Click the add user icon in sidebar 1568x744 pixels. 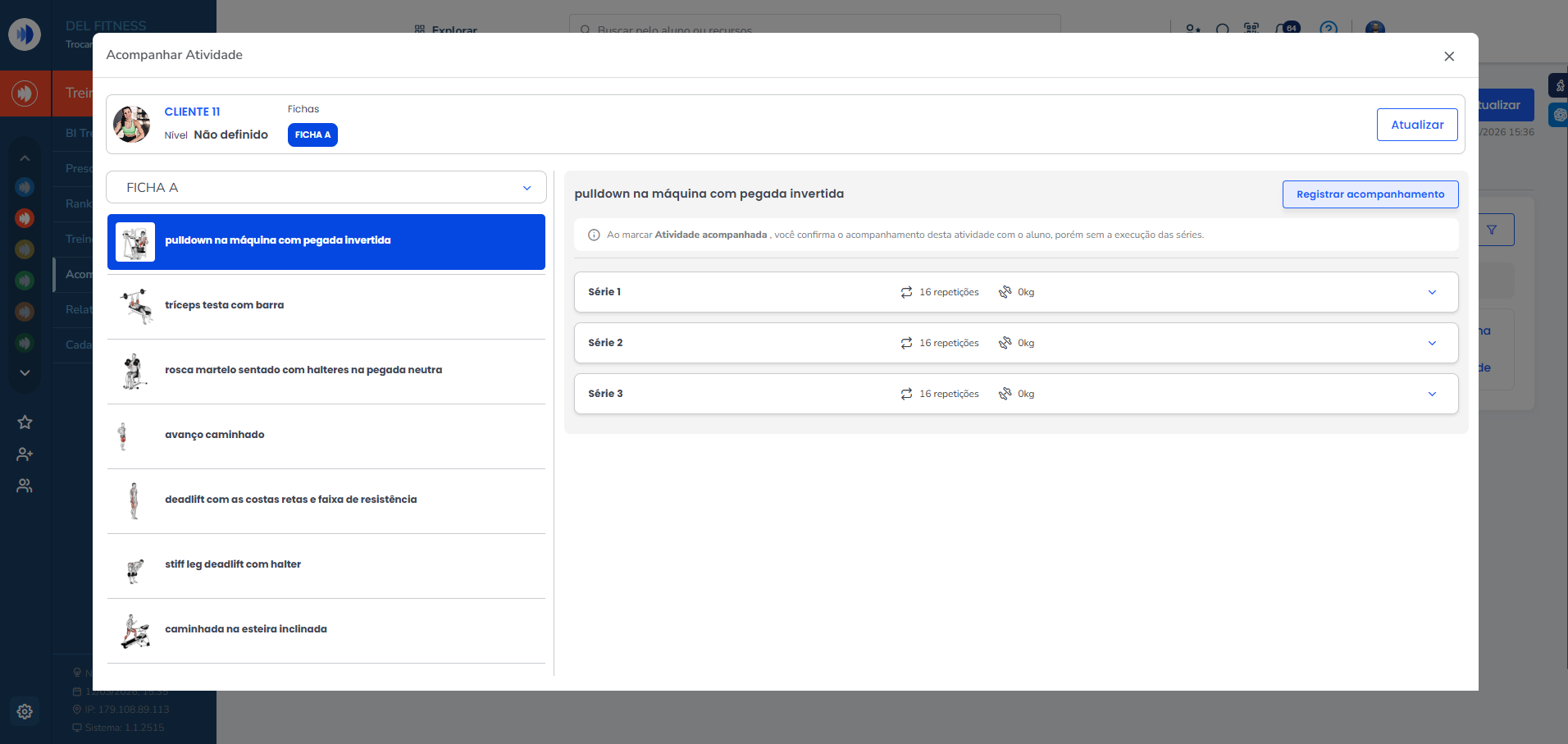tap(25, 454)
